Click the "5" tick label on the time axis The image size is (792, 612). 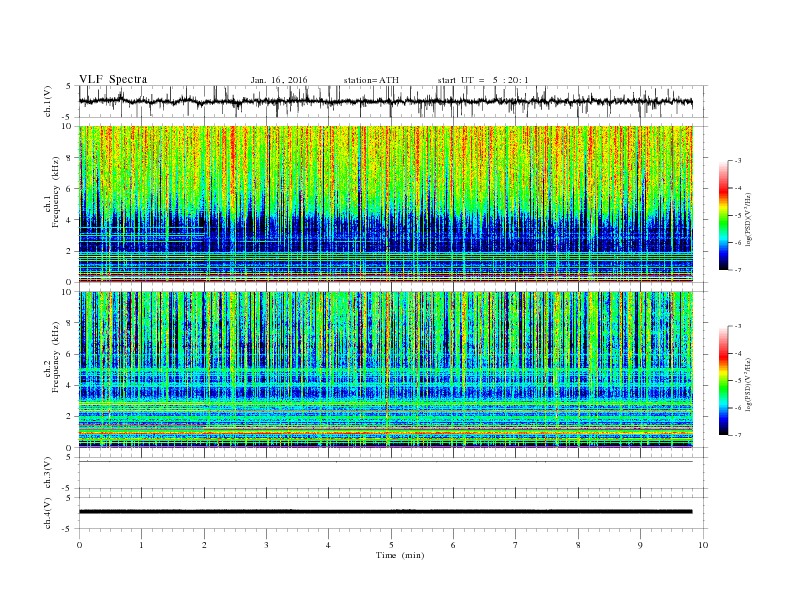(391, 545)
